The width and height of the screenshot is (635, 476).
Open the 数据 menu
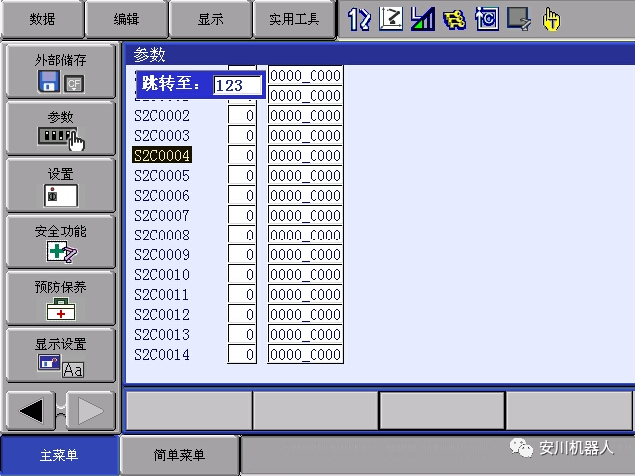coord(42,19)
